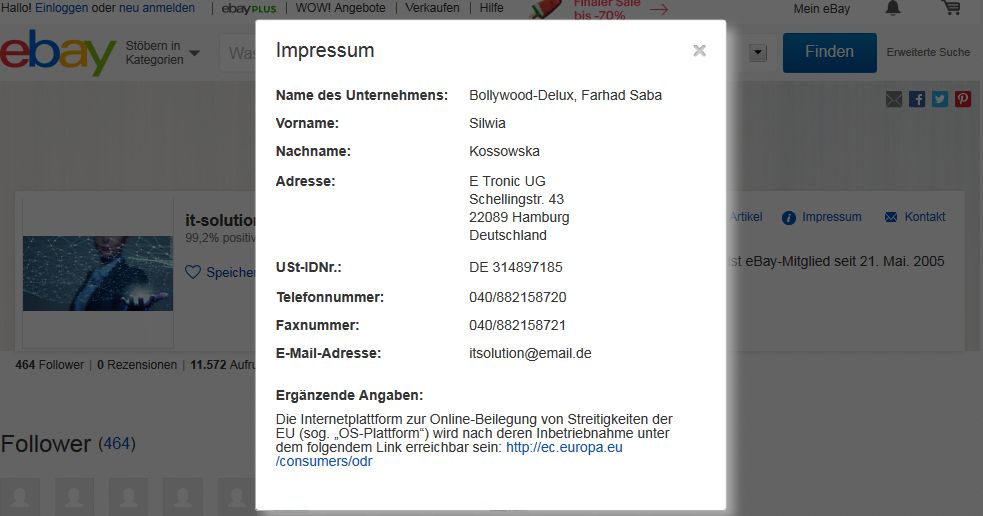This screenshot has width=983, height=516.
Task: Click the blue Impressum info icon
Action: 789,218
